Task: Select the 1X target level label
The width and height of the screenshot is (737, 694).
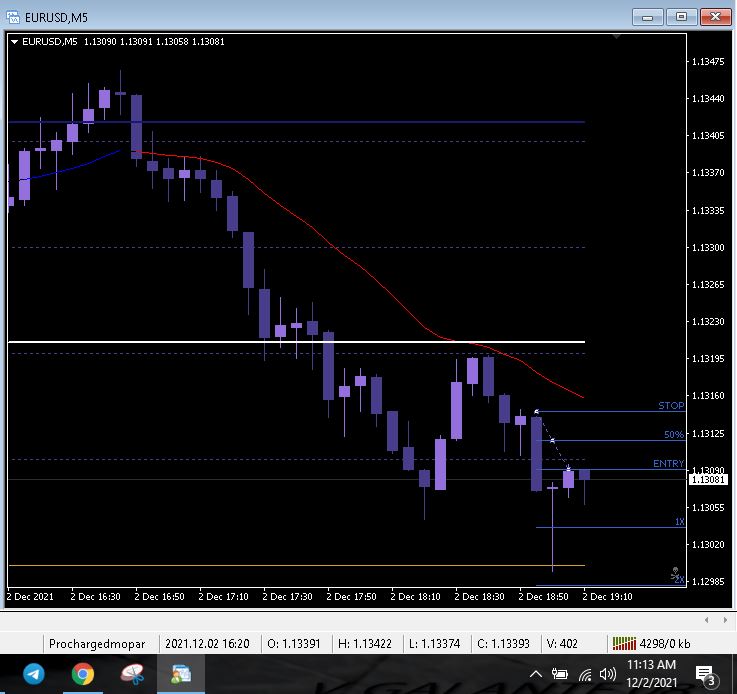Action: pos(680,522)
